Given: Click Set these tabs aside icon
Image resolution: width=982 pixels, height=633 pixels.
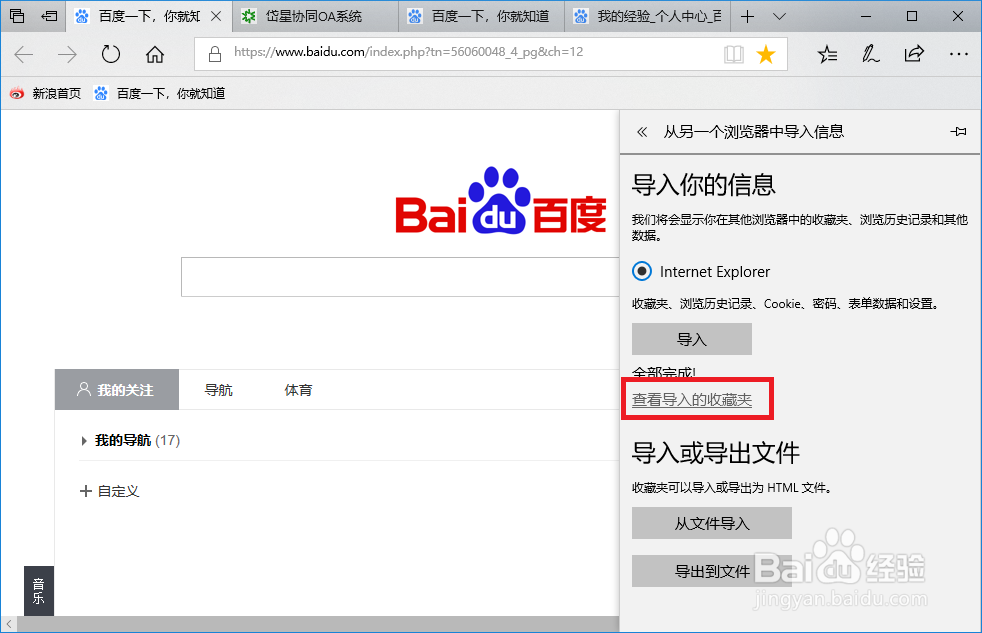Looking at the screenshot, I should [x=49, y=16].
